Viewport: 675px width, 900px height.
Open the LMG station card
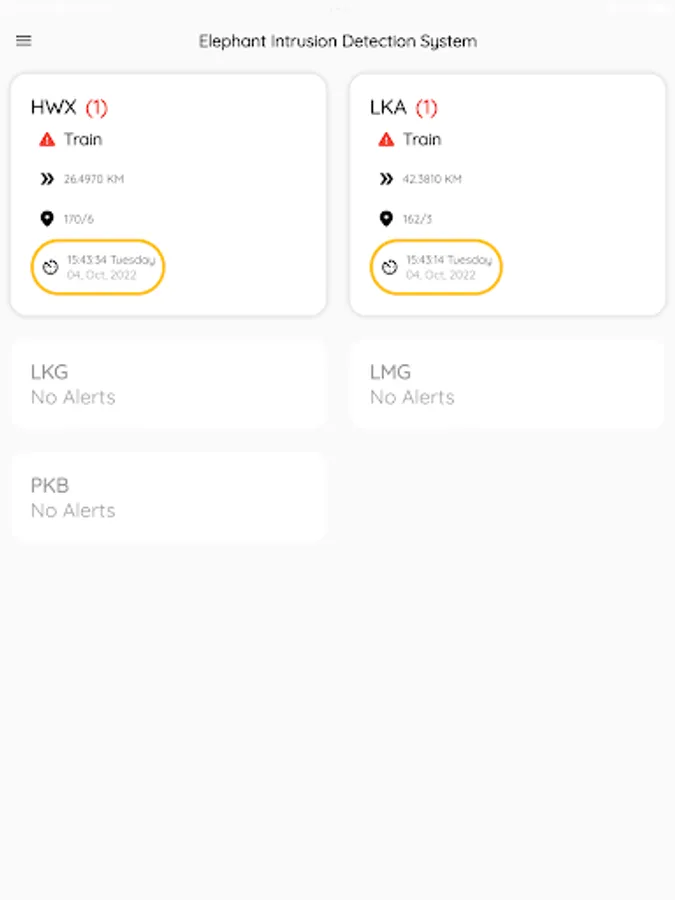507,384
